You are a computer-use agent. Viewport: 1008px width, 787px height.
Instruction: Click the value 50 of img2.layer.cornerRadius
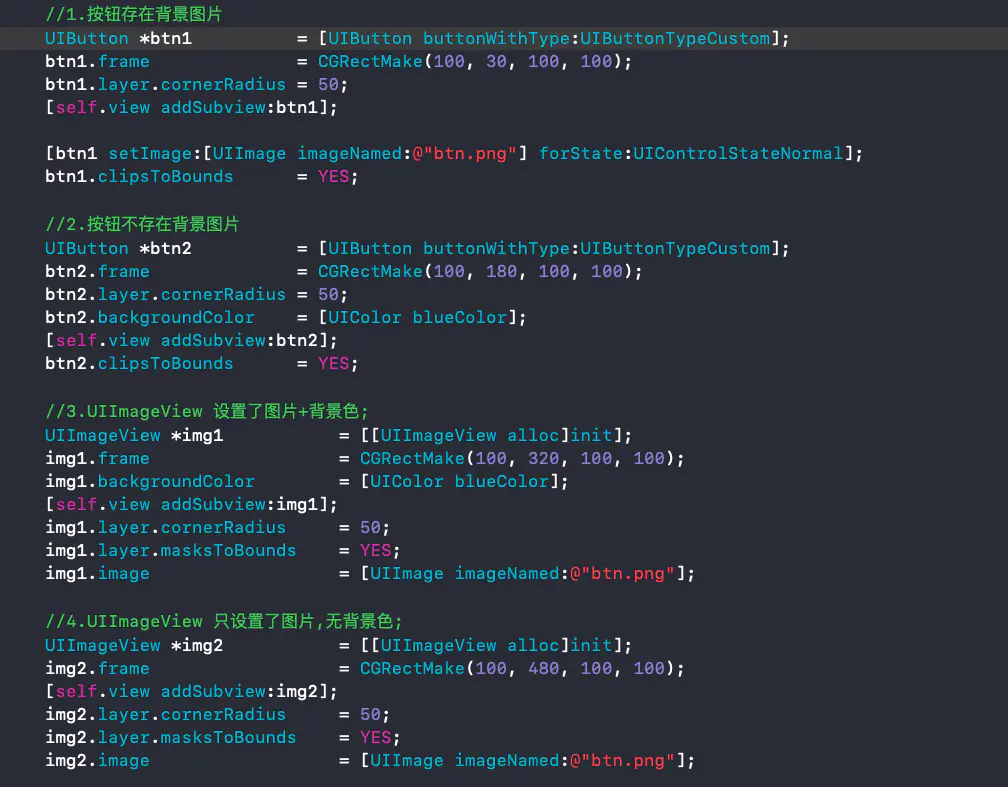[370, 715]
